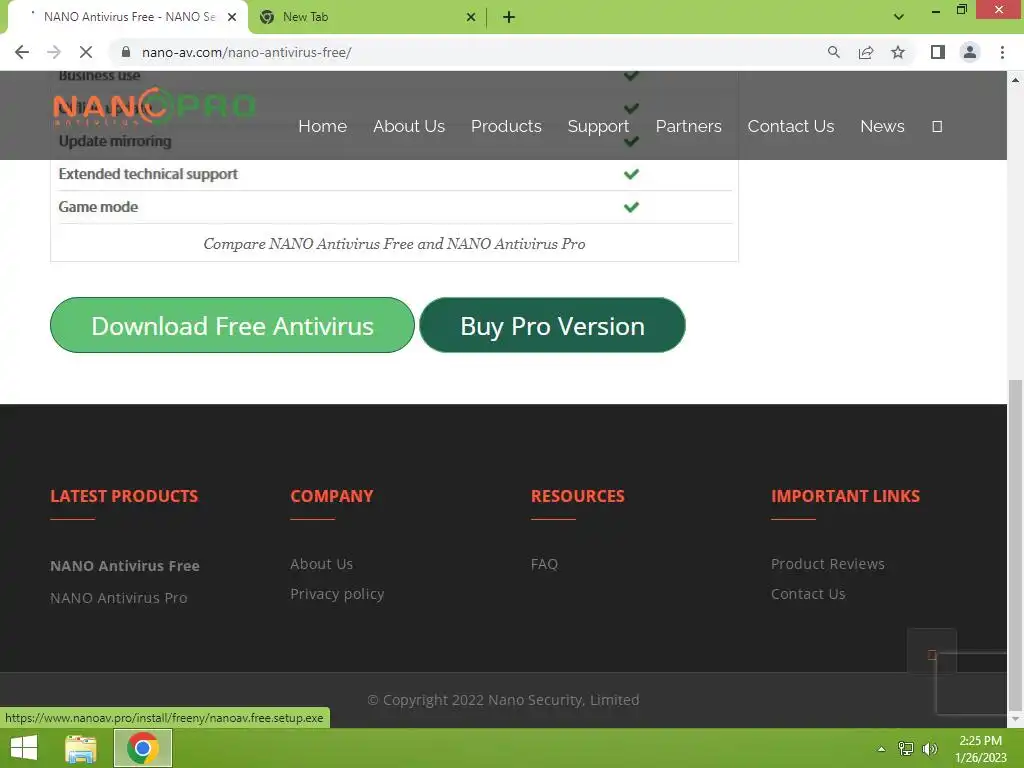The width and height of the screenshot is (1024, 768).
Task: Open the Home menu item
Action: [323, 126]
